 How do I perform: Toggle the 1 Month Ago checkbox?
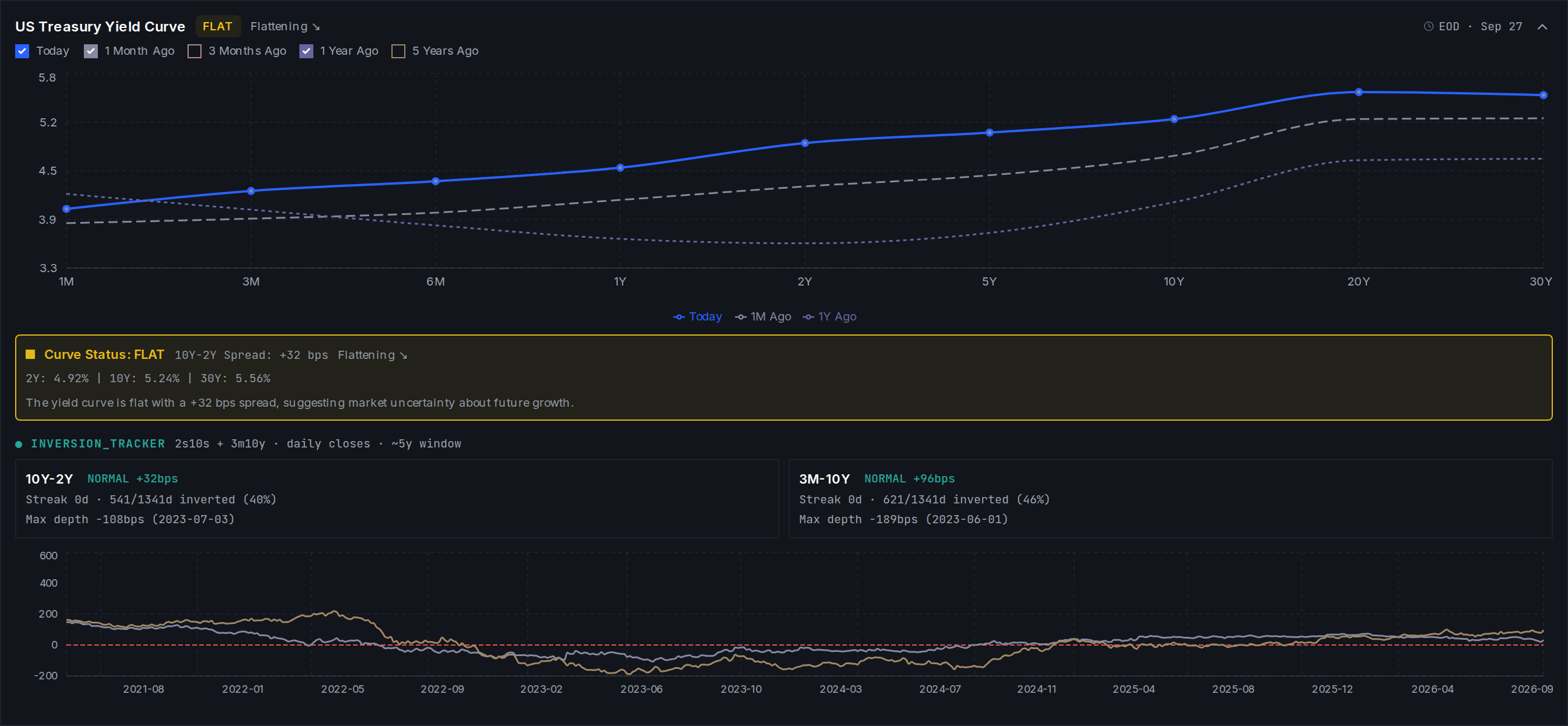click(91, 51)
